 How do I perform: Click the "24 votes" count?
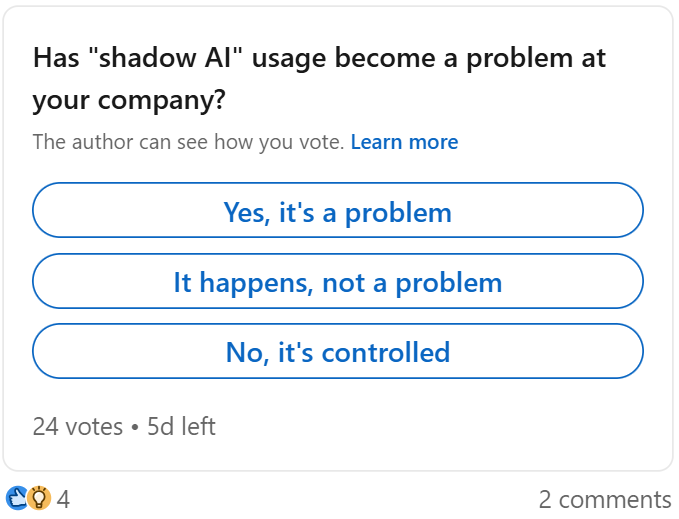tap(78, 427)
